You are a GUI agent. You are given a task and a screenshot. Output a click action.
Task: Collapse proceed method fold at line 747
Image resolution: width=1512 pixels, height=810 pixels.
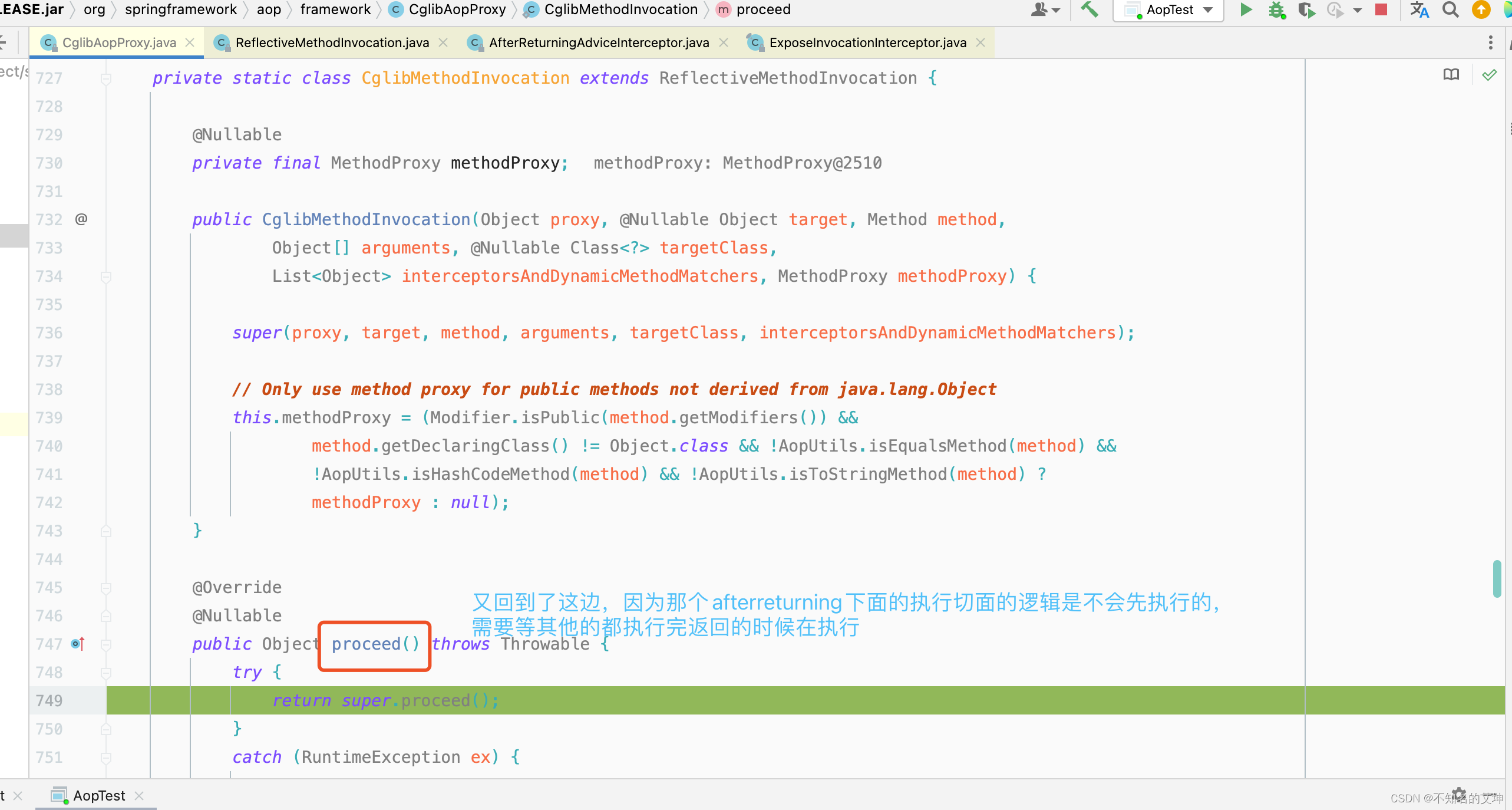point(106,644)
